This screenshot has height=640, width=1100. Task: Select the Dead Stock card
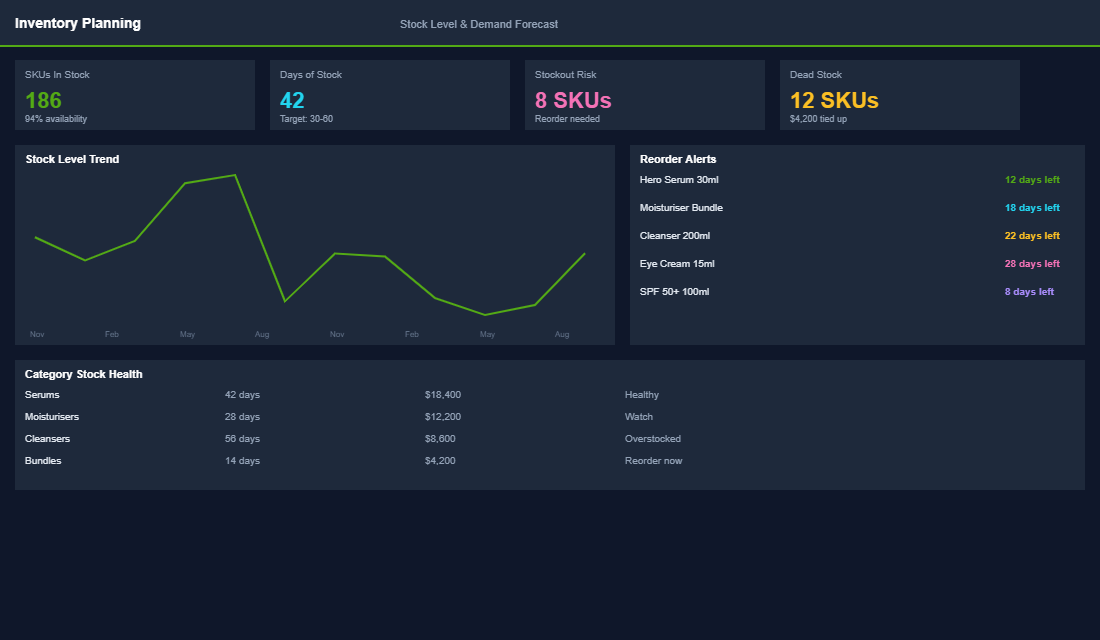coord(899,95)
